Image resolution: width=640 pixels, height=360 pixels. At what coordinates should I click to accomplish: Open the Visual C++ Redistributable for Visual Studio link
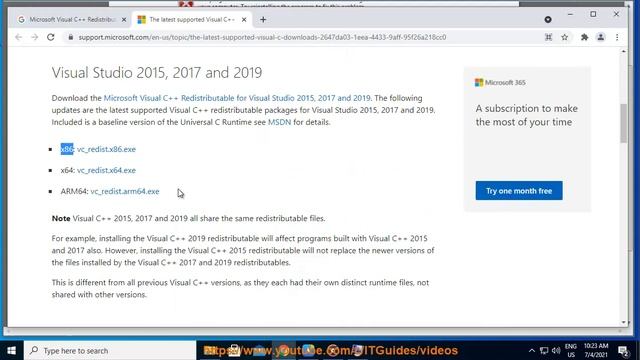tap(237, 98)
